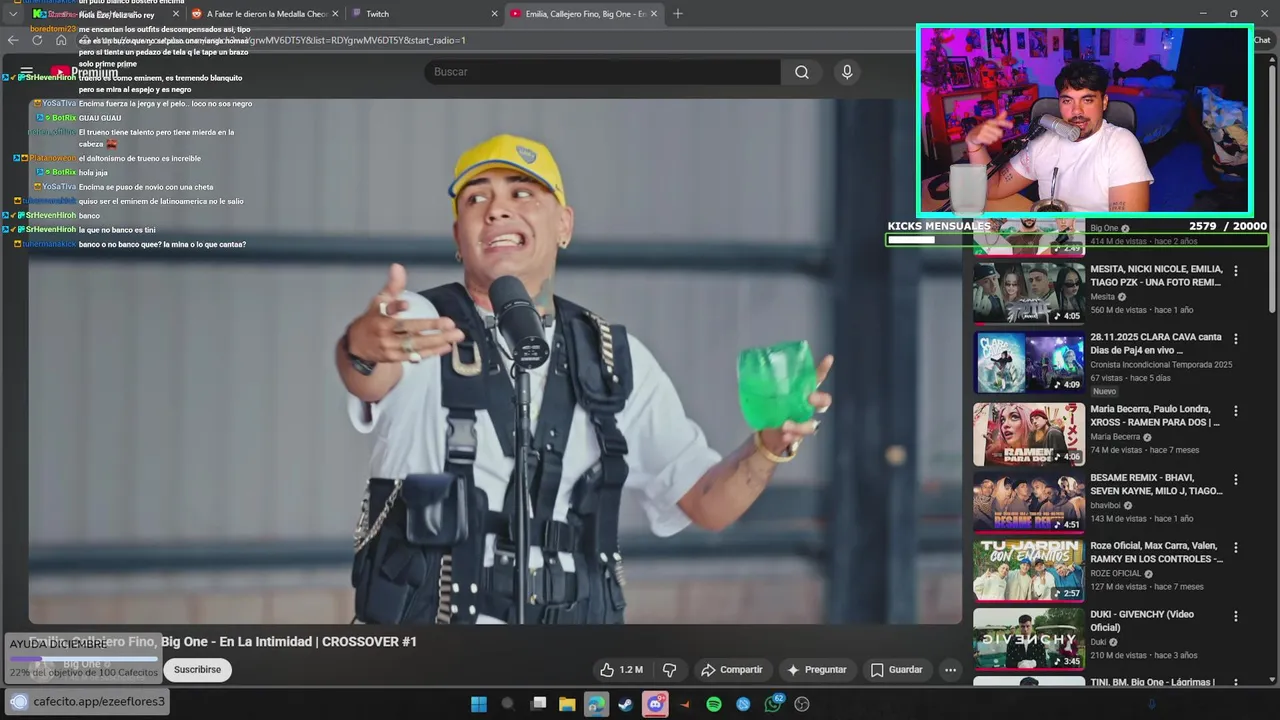The width and height of the screenshot is (1280, 720).
Task: Open the tab search chevron
Action: click(x=12, y=14)
